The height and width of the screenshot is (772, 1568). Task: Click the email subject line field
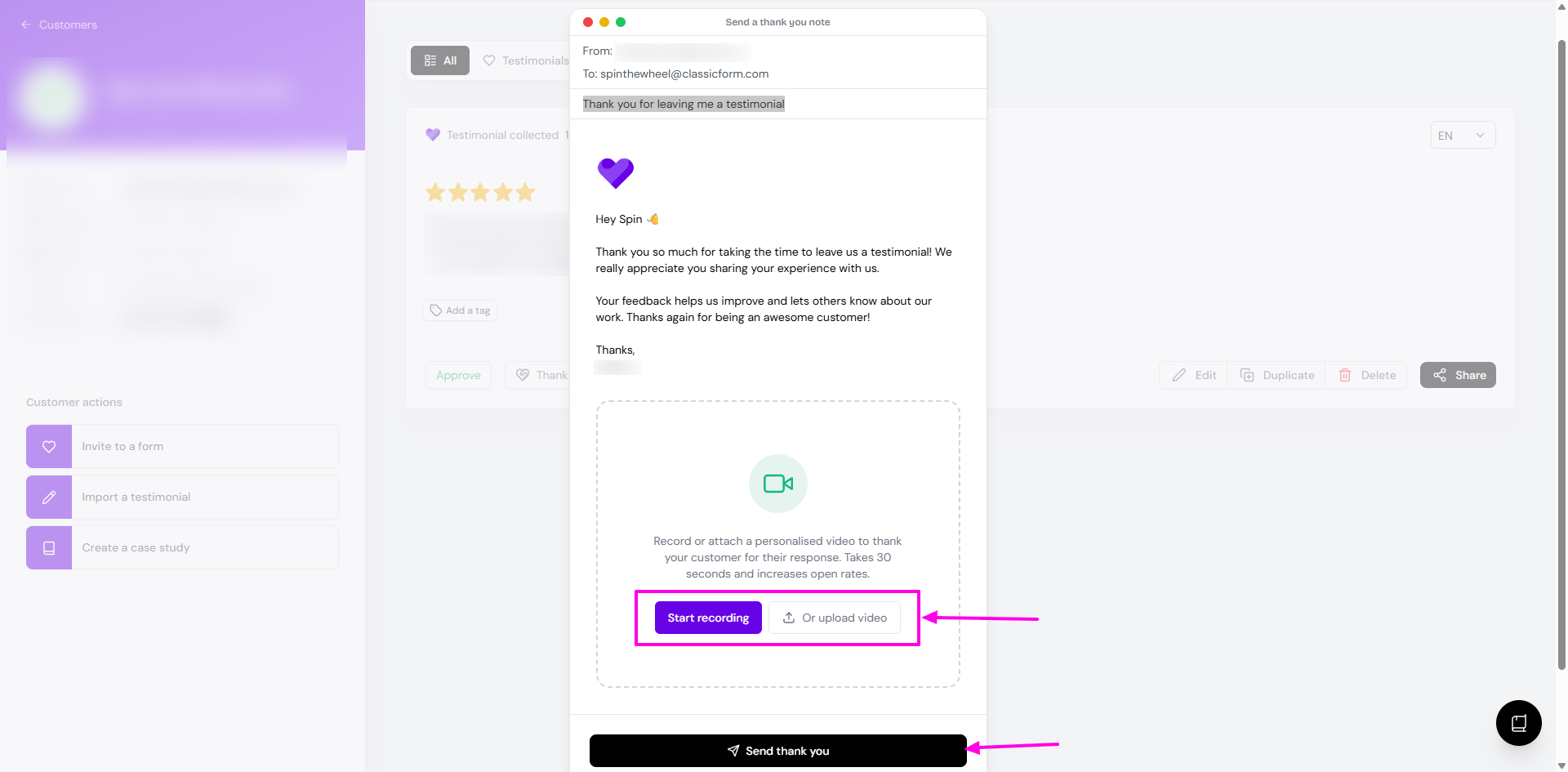[684, 104]
